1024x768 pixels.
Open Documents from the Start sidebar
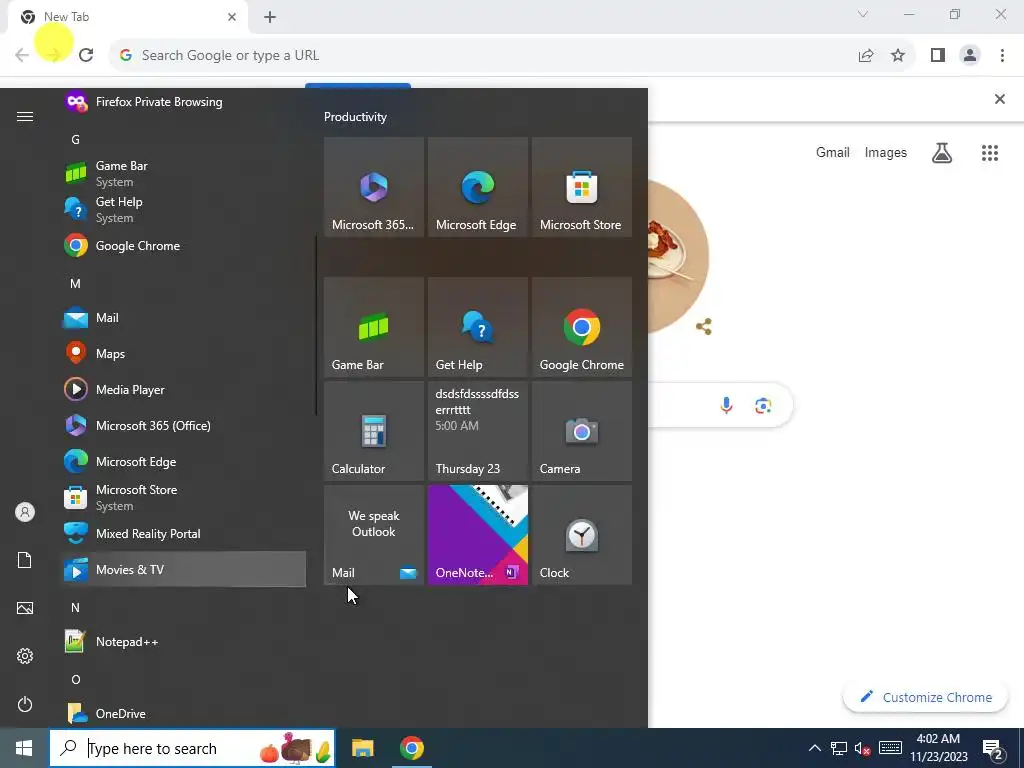tap(25, 560)
